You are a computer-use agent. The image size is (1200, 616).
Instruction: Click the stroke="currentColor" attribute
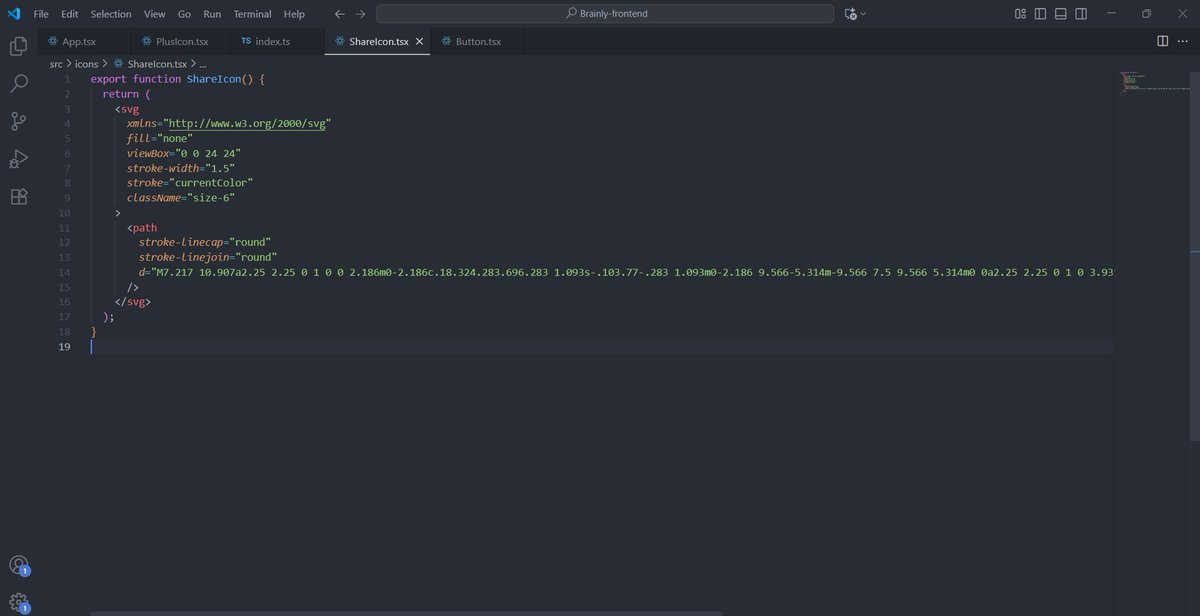click(x=189, y=183)
